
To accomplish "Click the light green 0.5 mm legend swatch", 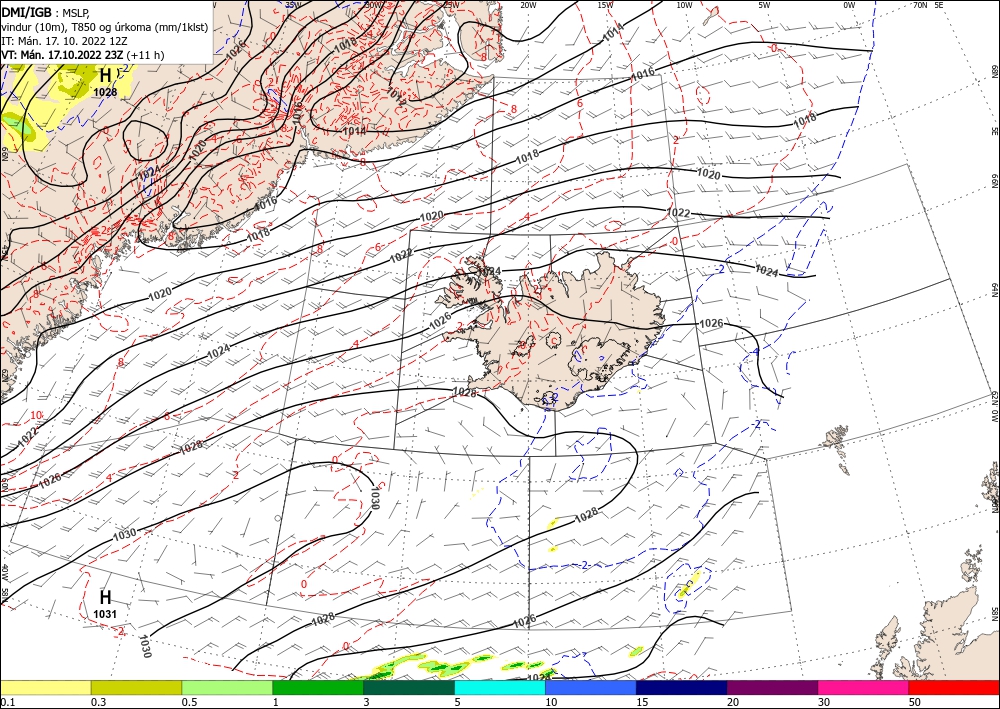I will [x=227, y=687].
